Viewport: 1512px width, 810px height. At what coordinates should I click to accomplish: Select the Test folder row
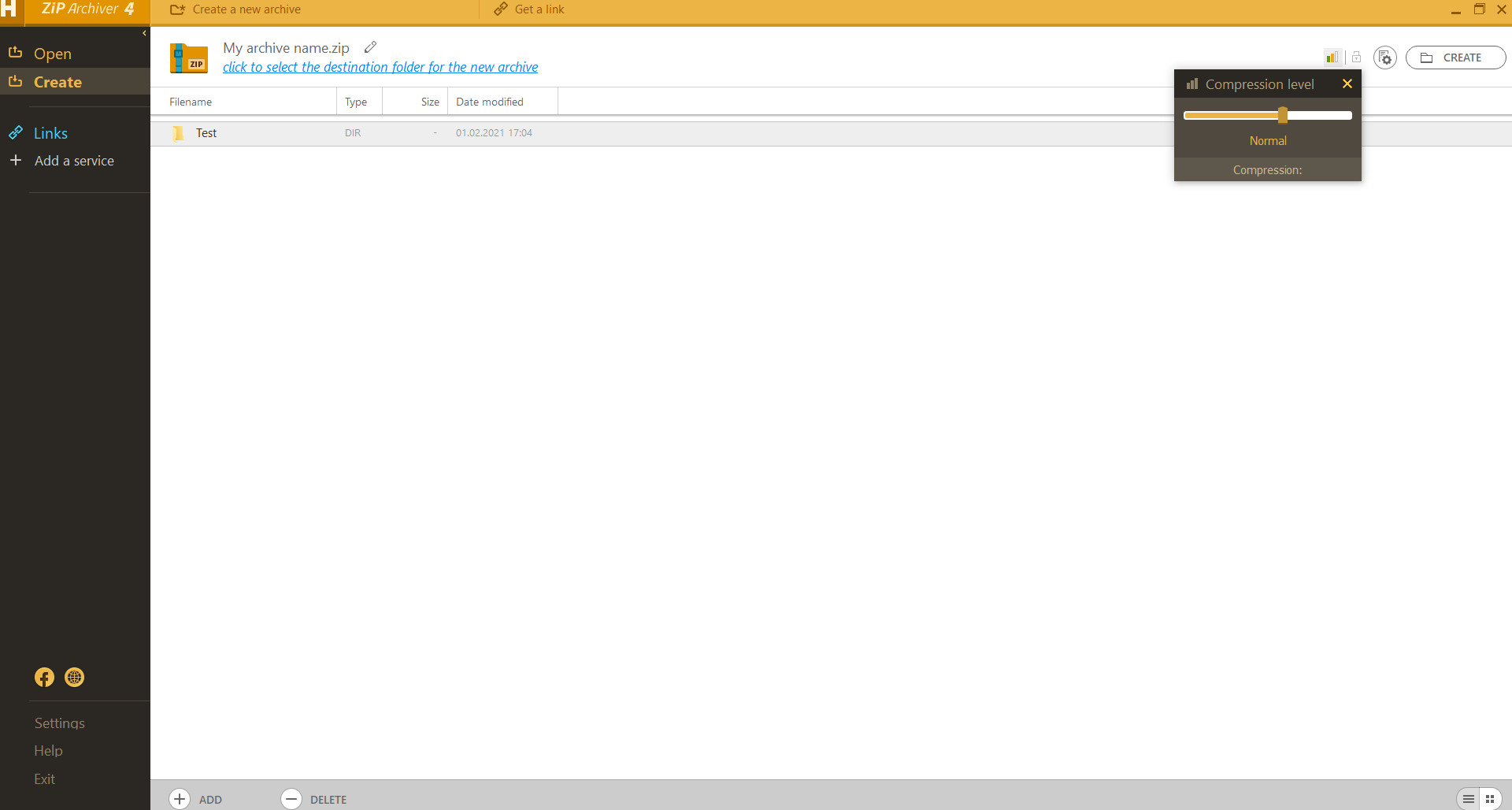pos(206,133)
